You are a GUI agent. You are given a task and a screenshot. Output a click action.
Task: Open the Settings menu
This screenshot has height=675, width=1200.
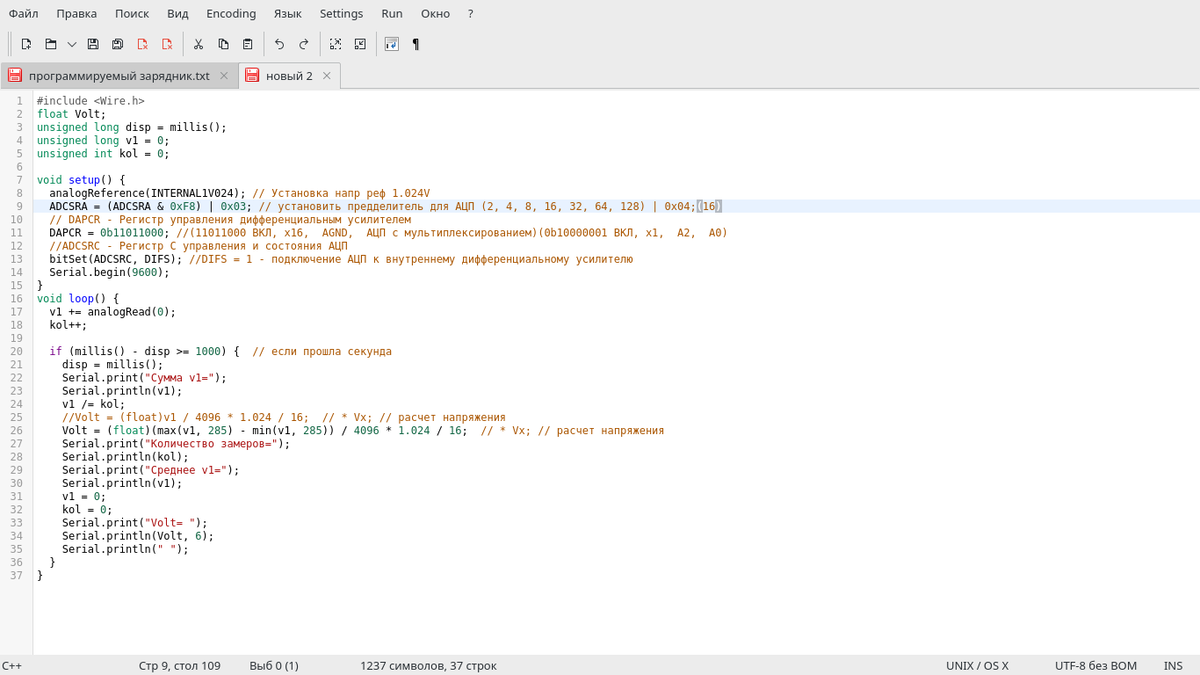(341, 13)
